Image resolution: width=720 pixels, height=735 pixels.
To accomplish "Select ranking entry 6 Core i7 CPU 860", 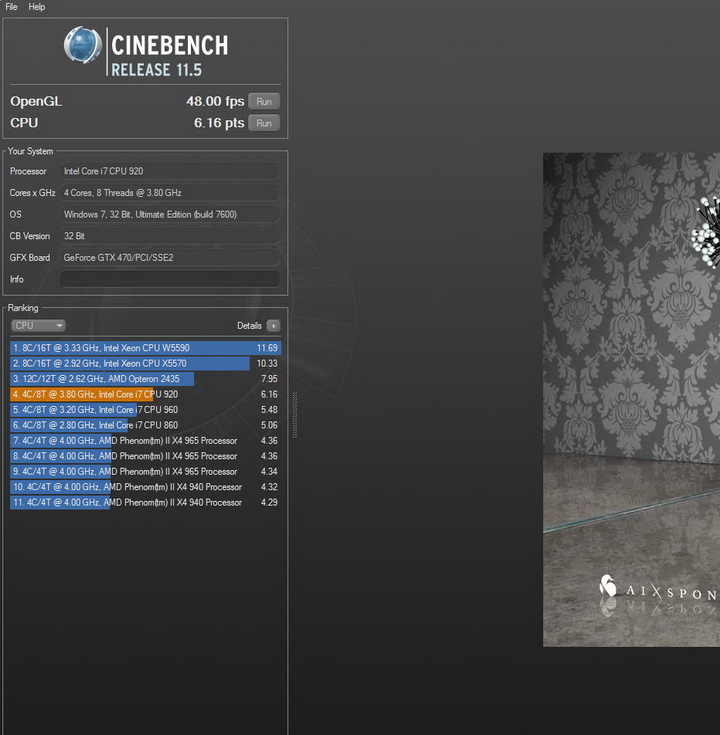I will (x=145, y=425).
